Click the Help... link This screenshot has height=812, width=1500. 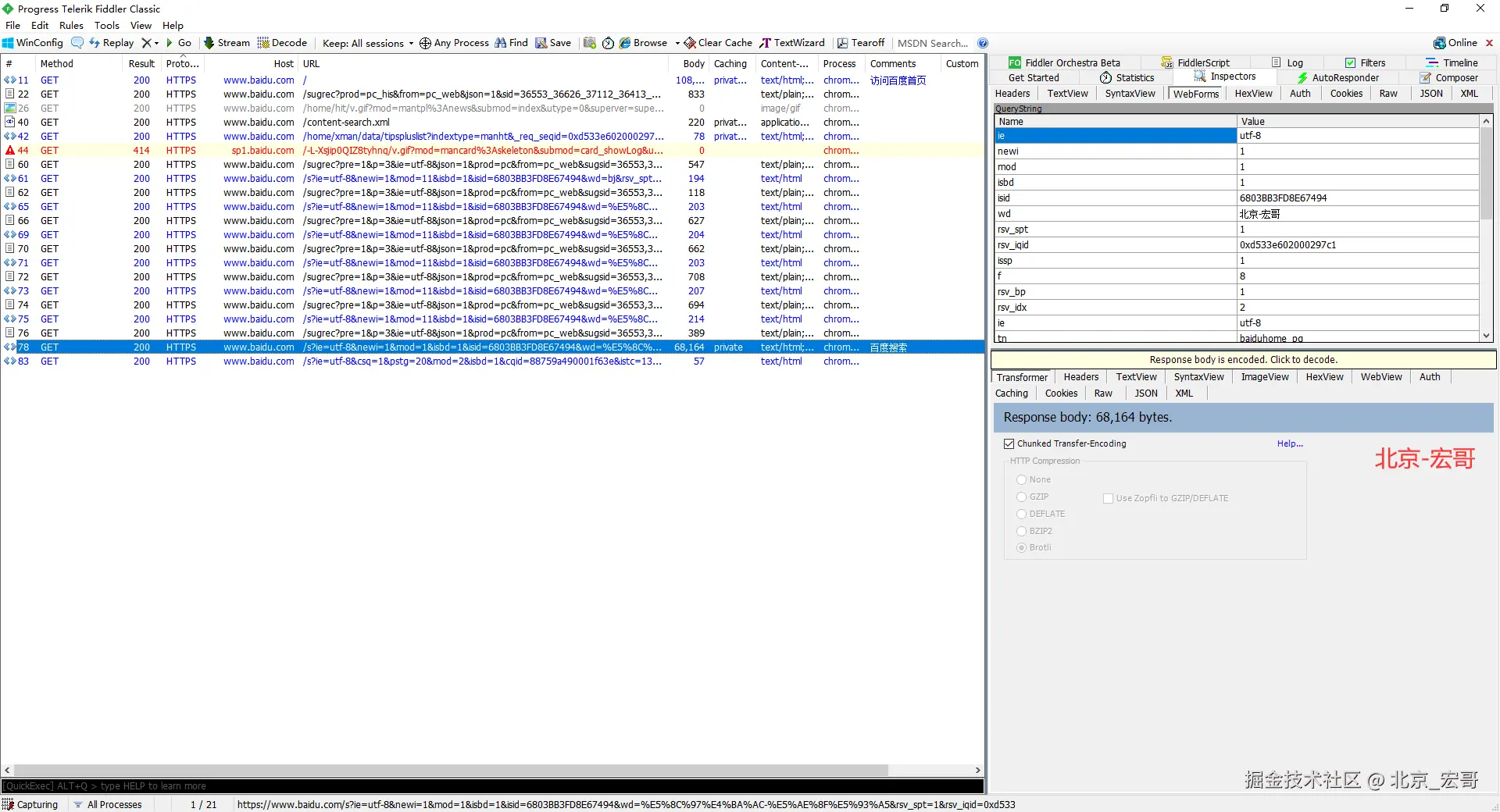1290,443
